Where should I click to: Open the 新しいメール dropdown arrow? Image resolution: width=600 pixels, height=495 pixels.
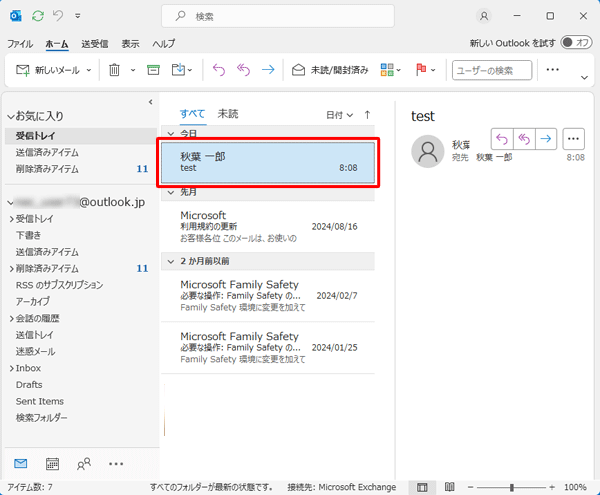89,70
